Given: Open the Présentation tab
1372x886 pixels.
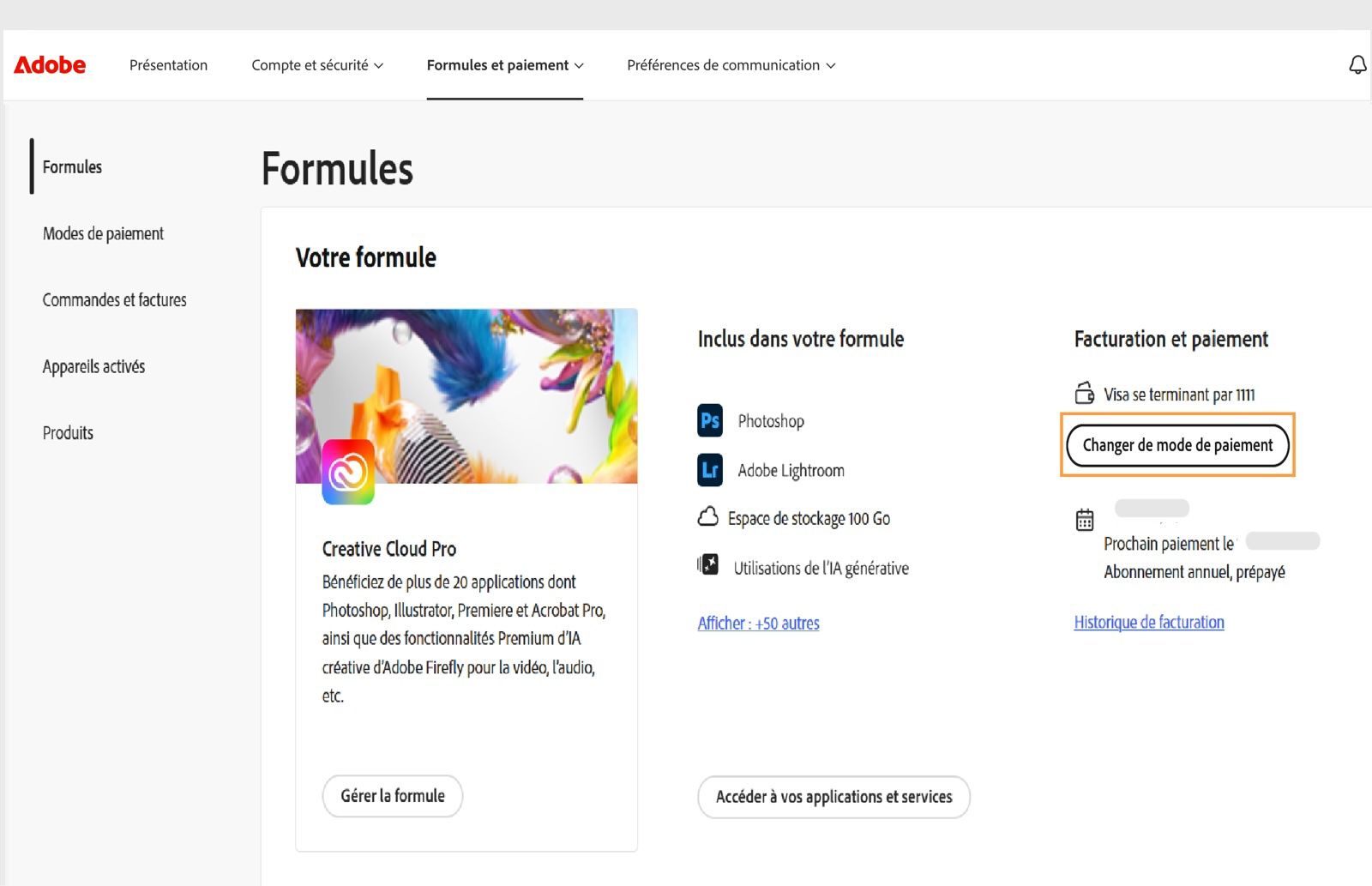Looking at the screenshot, I should pyautogui.click(x=168, y=65).
